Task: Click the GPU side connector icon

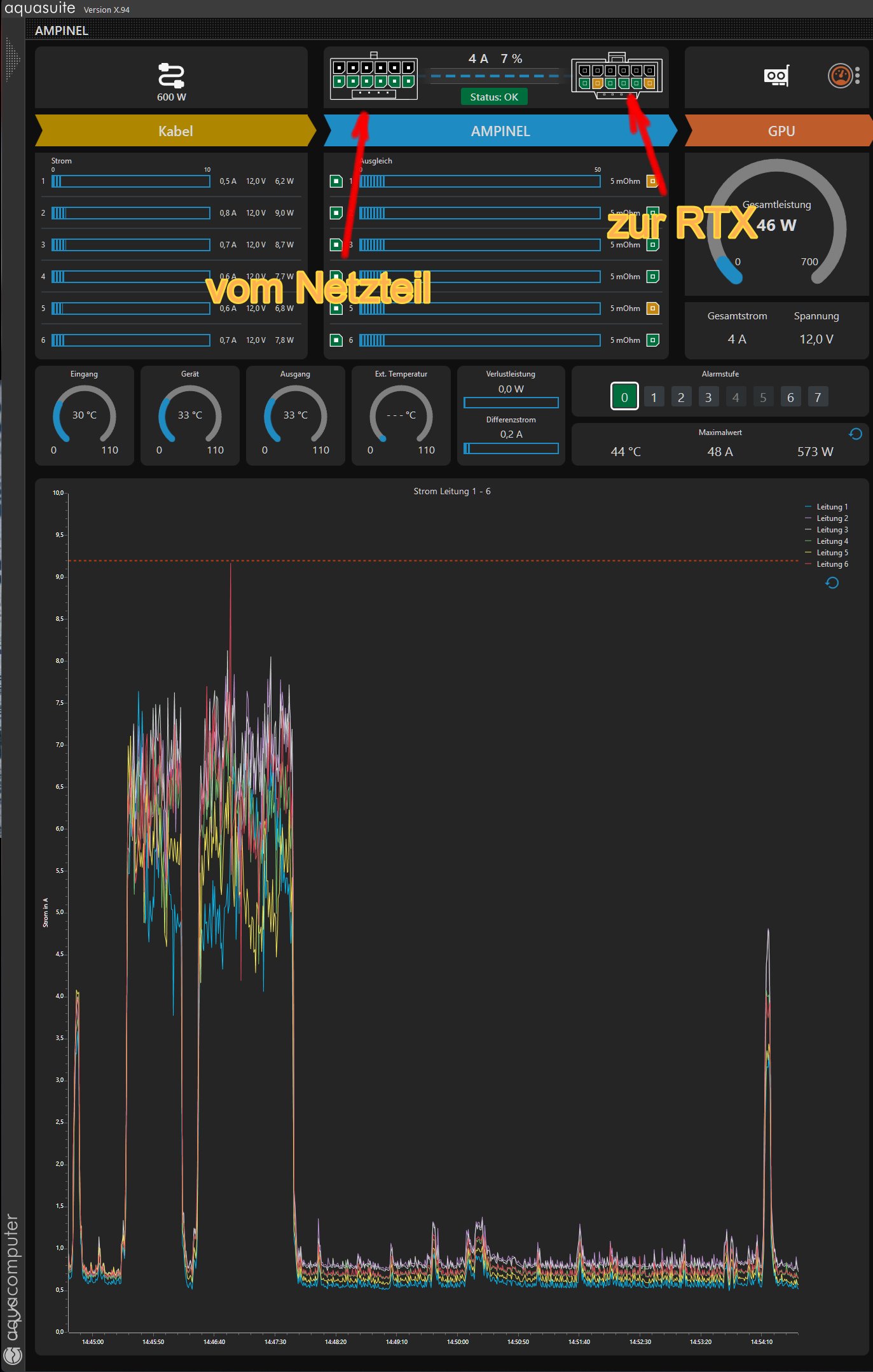Action: pyautogui.click(x=617, y=76)
